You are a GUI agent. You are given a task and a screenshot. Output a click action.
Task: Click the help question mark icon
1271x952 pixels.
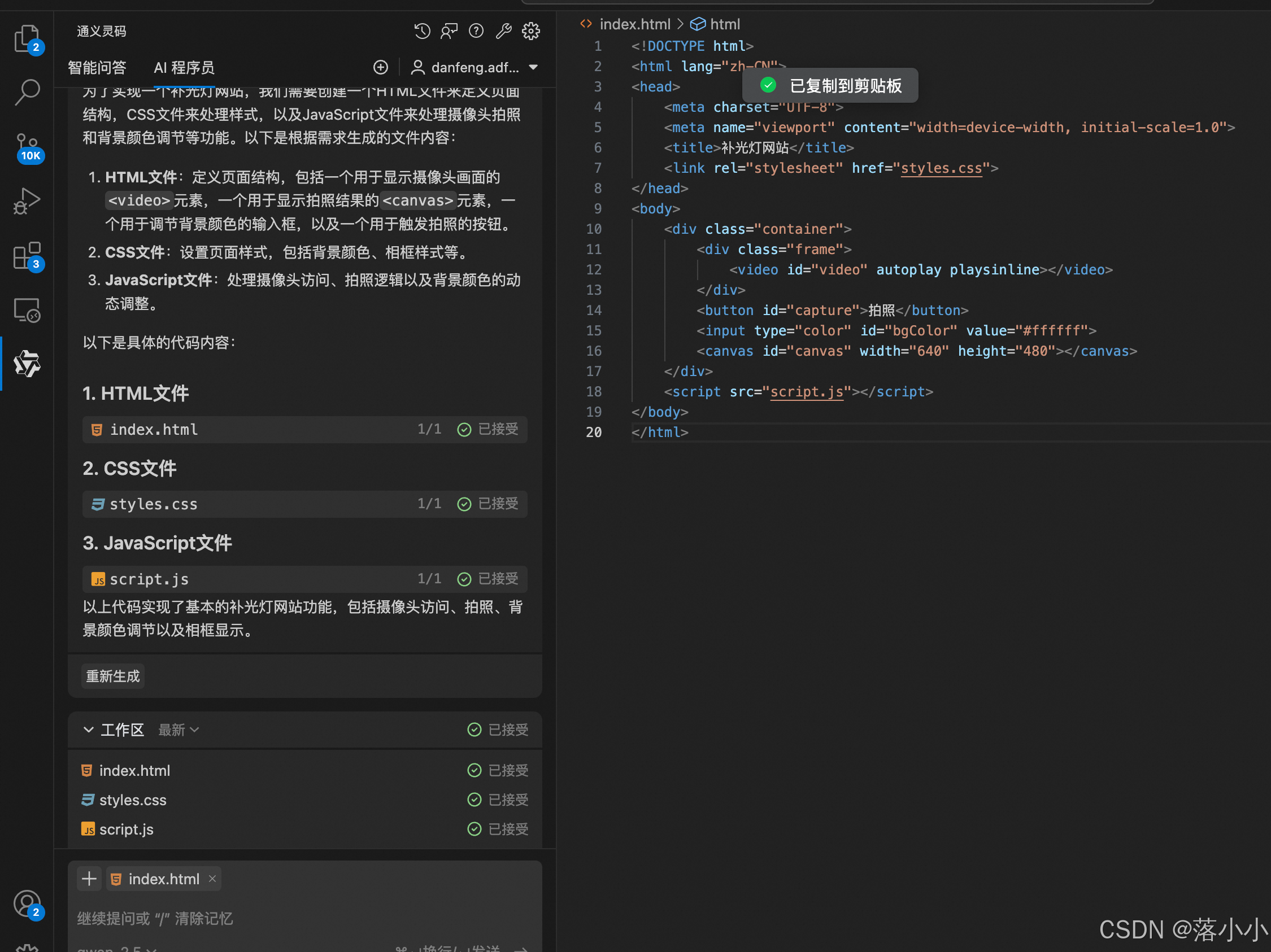476,31
